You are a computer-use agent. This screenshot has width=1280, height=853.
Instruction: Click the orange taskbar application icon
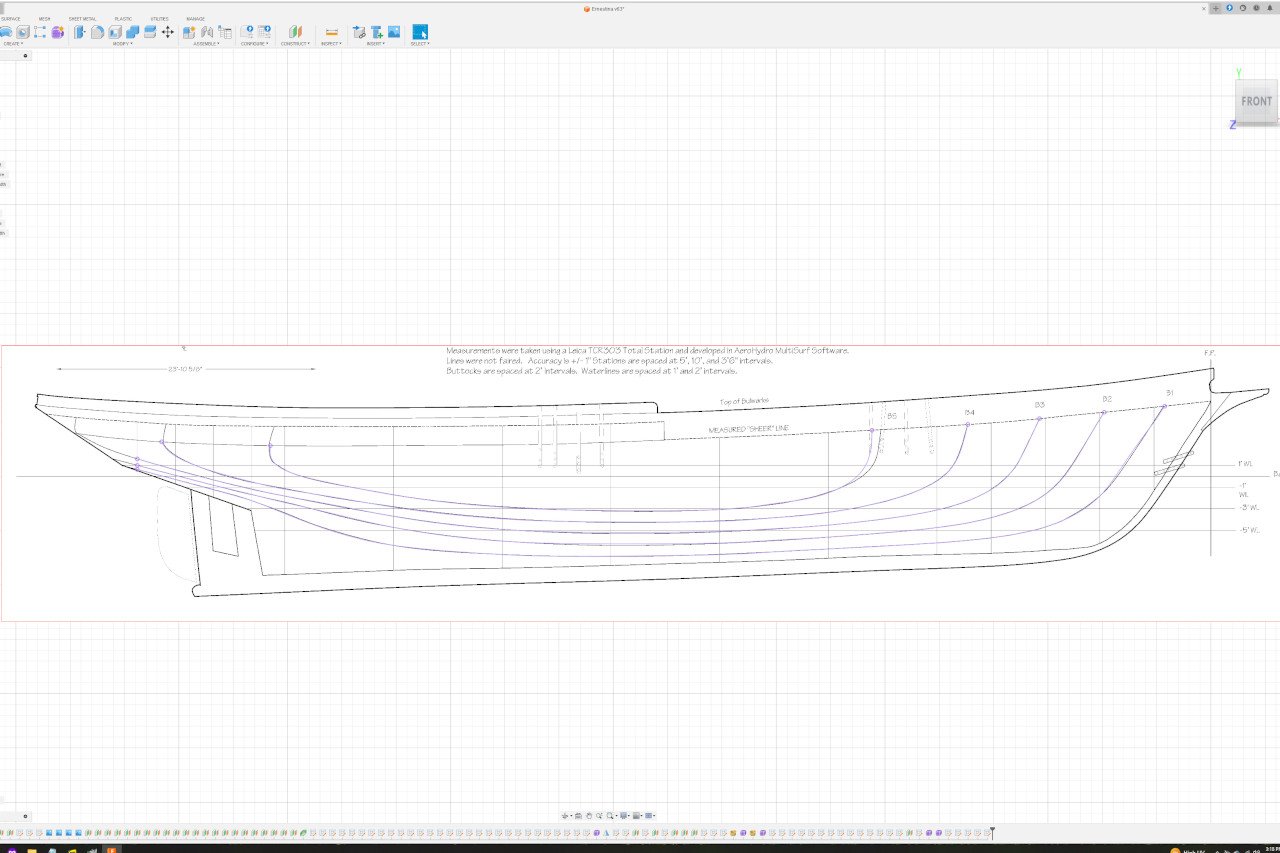[x=111, y=849]
